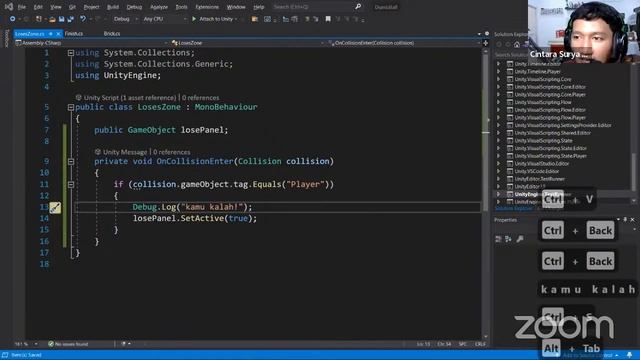Collapse the LosesZone class at line 5
This screenshot has height=360, width=640.
pyautogui.click(x=71, y=107)
